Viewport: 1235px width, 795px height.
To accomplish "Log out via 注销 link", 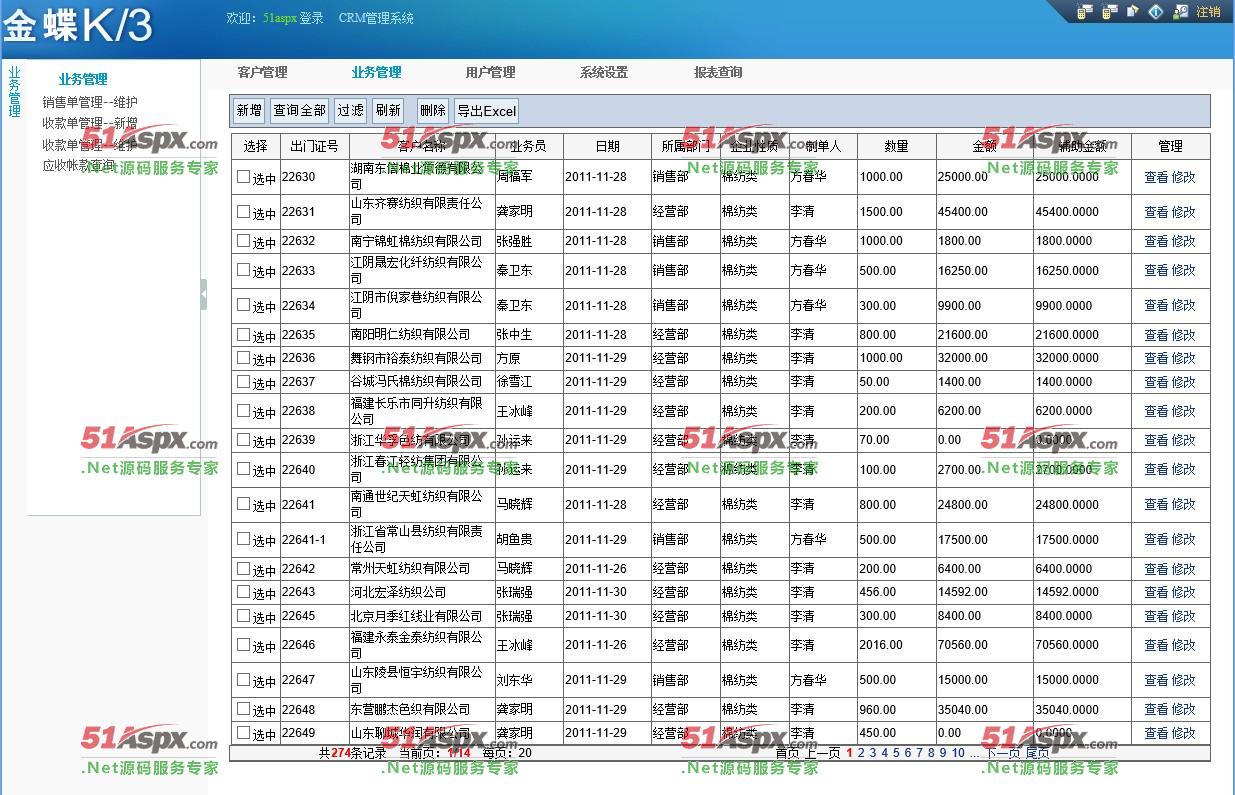I will tap(1208, 12).
